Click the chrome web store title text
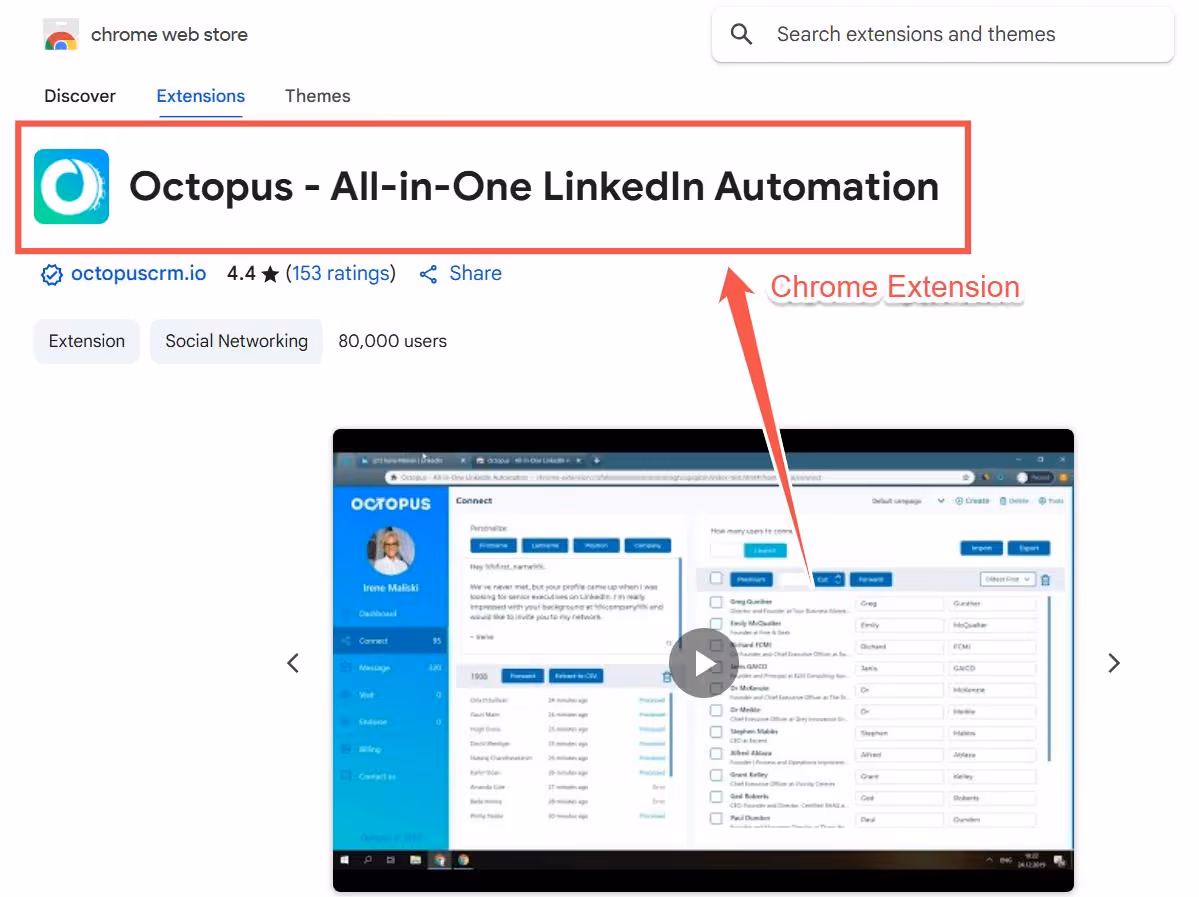Viewport: 1199px width, 897px height. click(169, 34)
